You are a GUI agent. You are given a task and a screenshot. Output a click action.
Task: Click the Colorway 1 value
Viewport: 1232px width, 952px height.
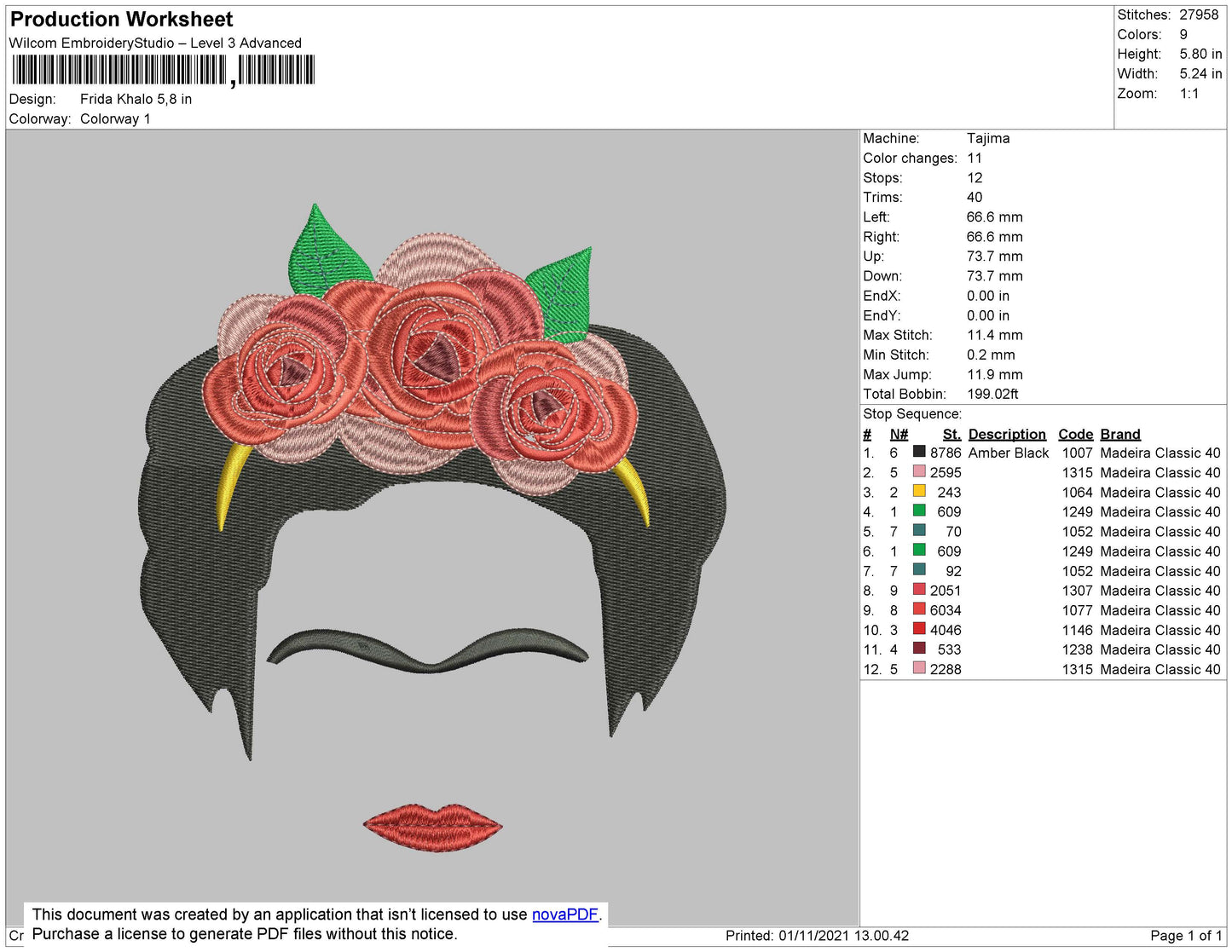(115, 119)
